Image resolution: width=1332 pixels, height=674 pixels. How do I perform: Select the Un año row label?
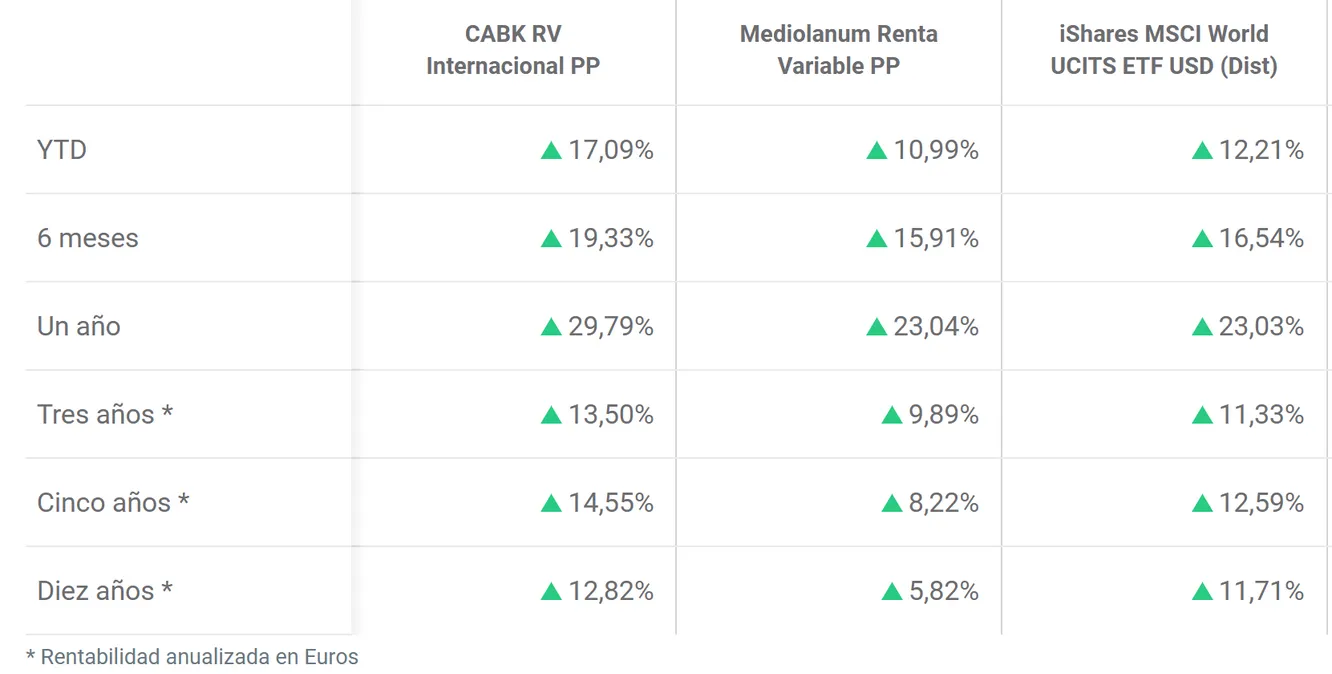(x=79, y=326)
